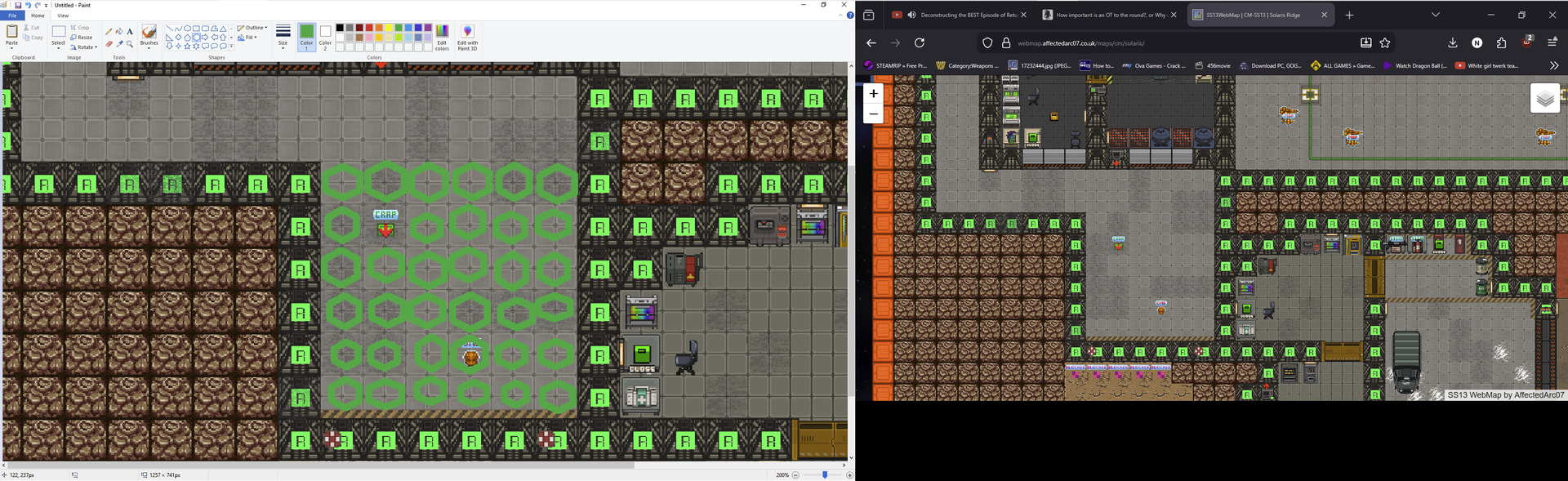1568x481 pixels.
Task: Click the Magnifier tool in Paint
Action: [130, 44]
